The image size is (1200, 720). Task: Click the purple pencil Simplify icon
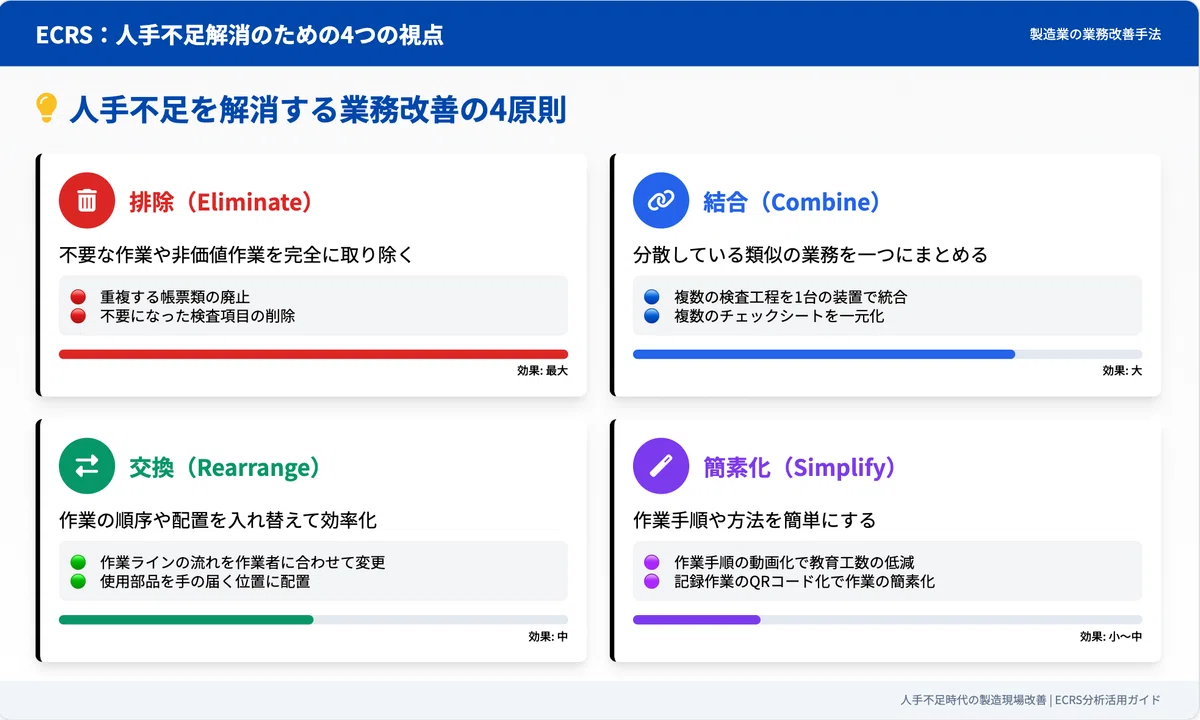coord(661,466)
